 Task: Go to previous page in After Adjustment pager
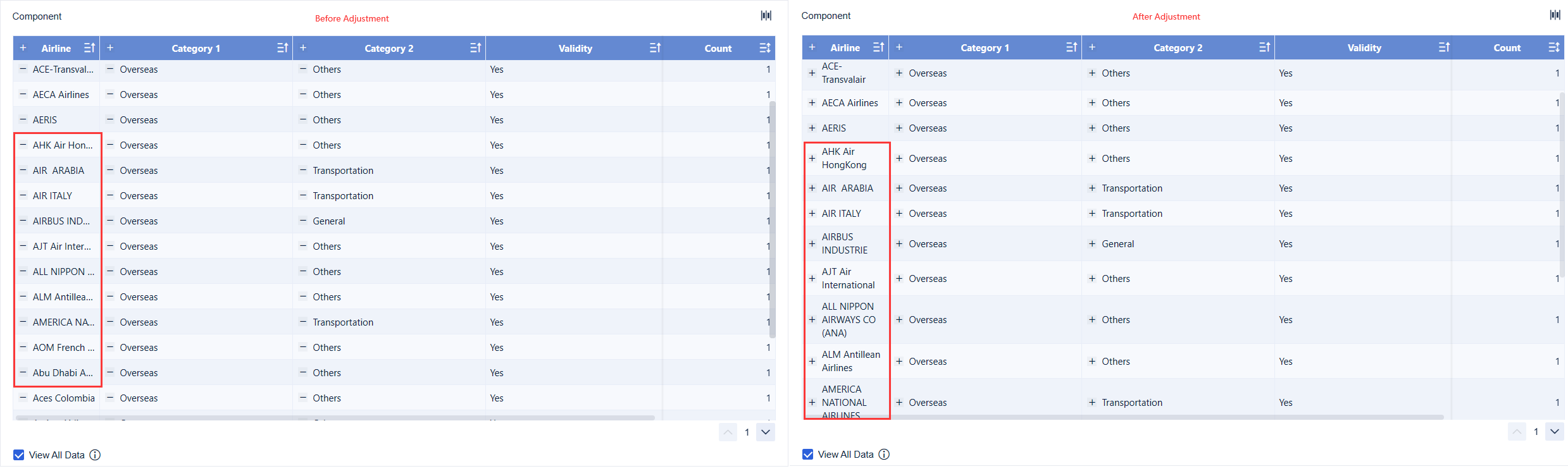[x=1517, y=432]
